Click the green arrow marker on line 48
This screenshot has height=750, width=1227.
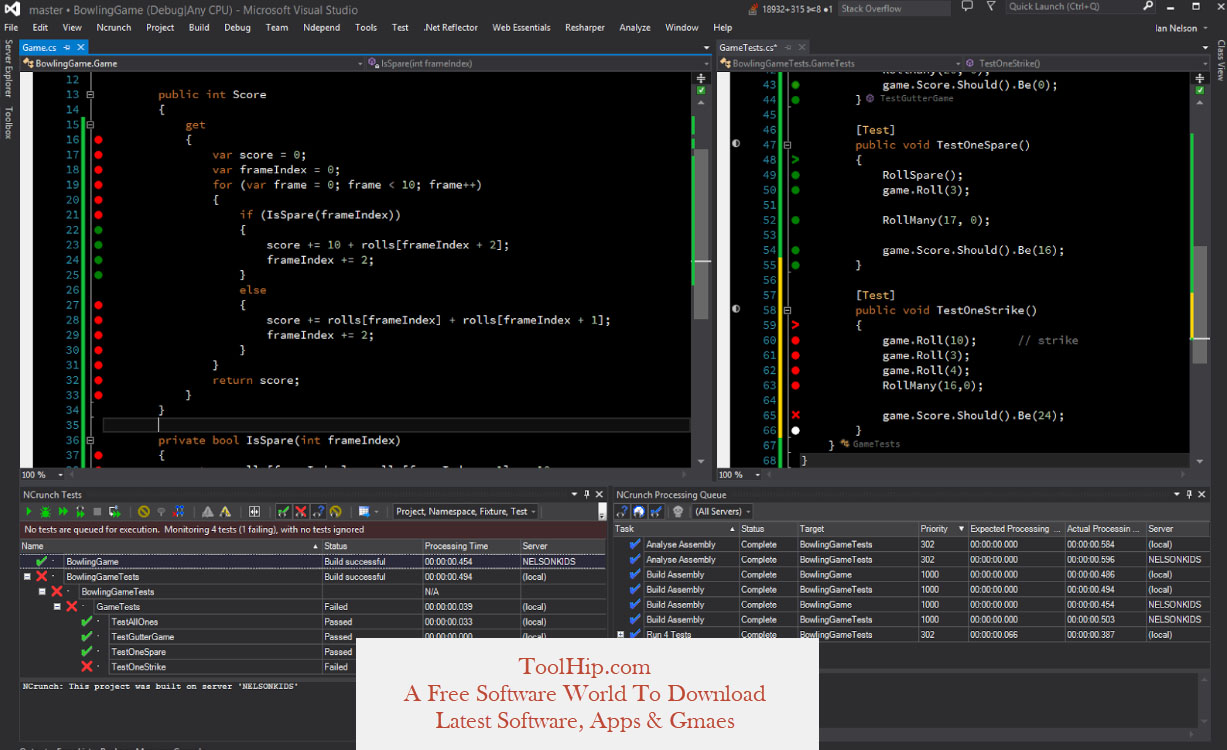coord(796,160)
